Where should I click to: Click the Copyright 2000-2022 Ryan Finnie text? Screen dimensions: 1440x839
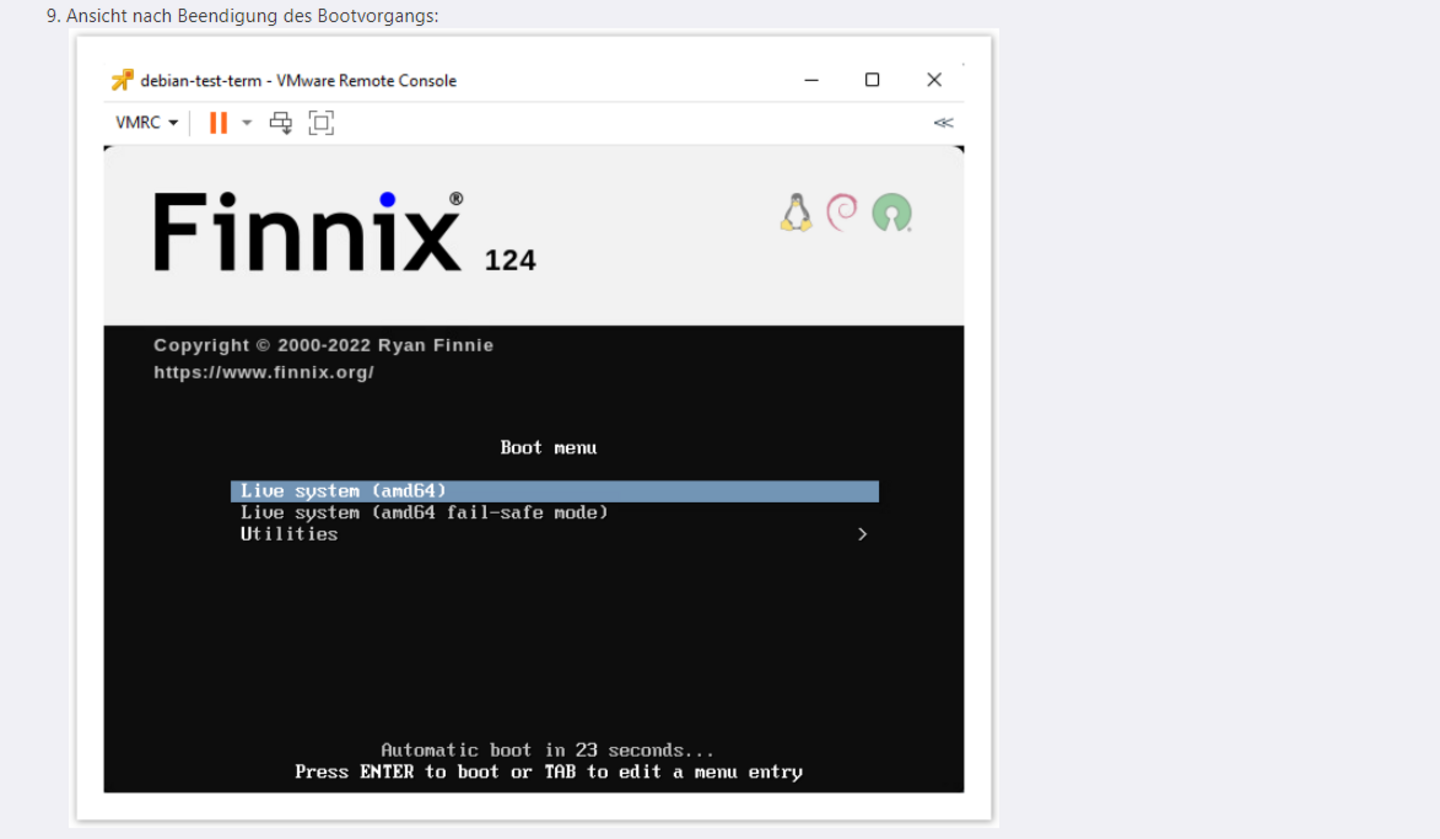323,345
